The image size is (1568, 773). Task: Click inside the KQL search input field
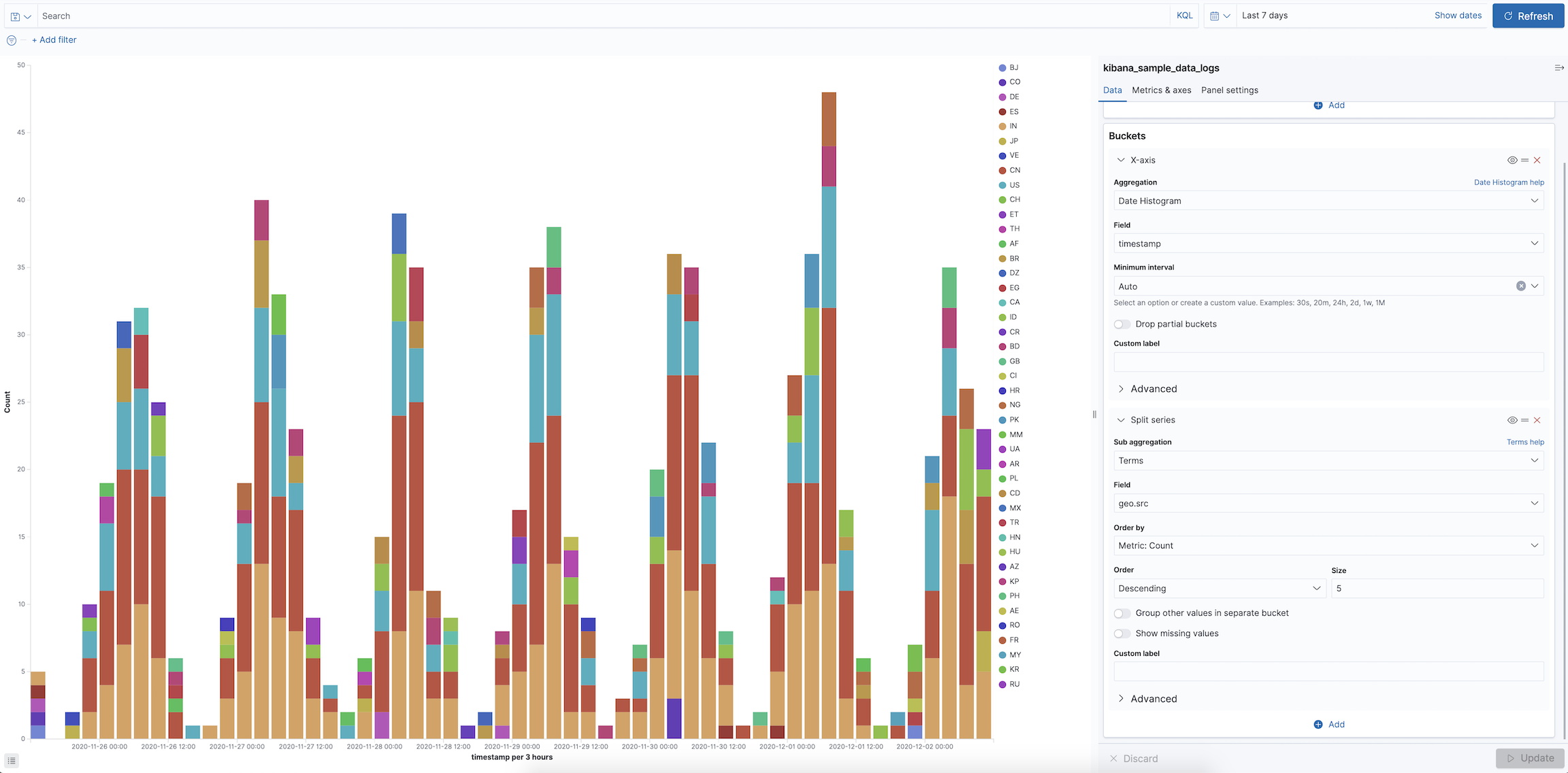[272, 15]
